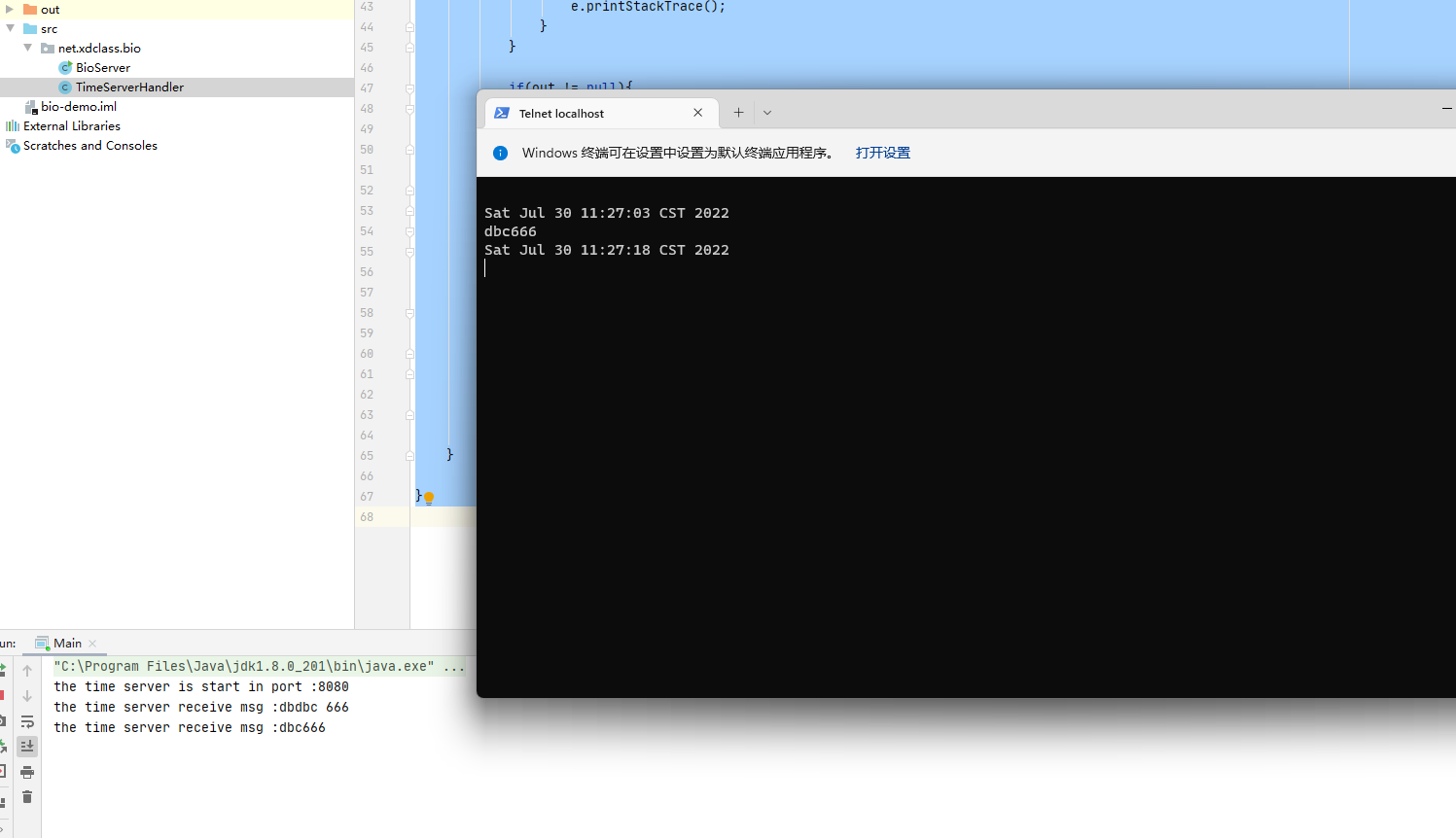Click the BioServer class icon

pyautogui.click(x=65, y=68)
